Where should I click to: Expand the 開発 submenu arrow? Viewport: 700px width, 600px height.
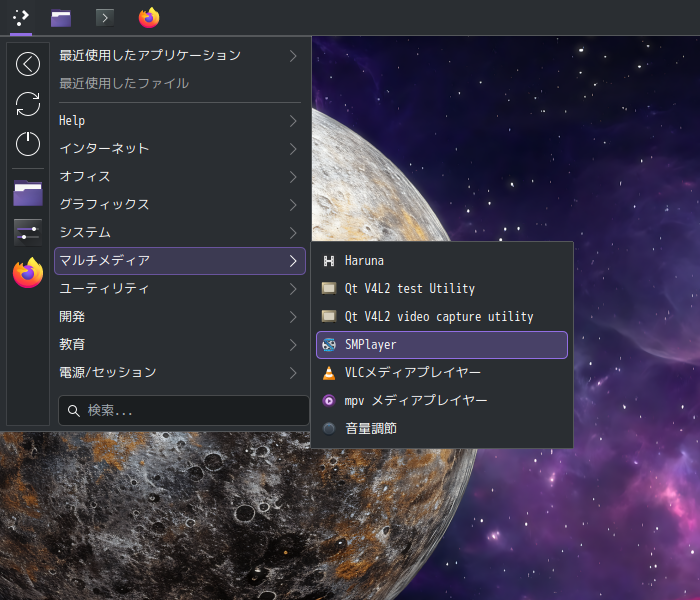[293, 317]
